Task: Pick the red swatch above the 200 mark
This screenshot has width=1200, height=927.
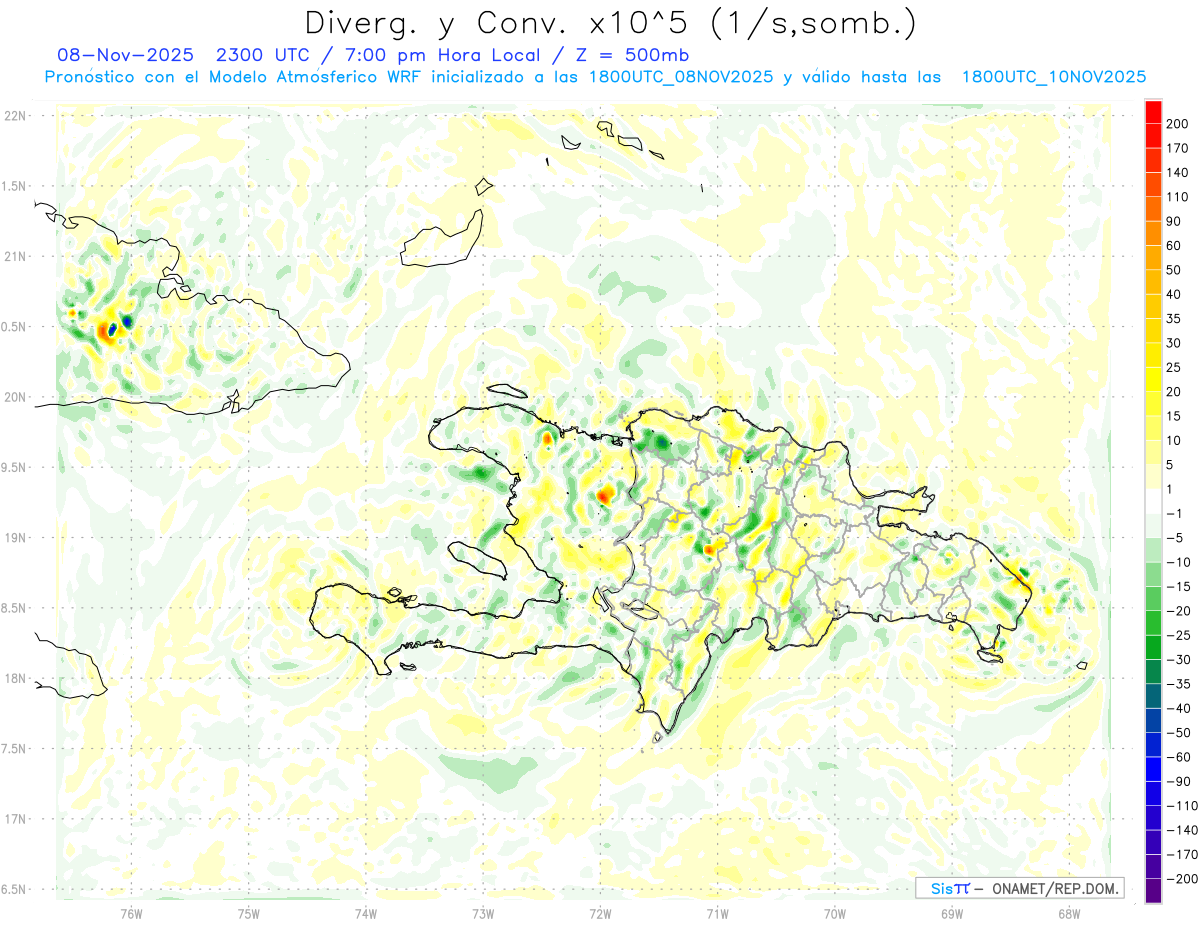Action: tap(1153, 112)
